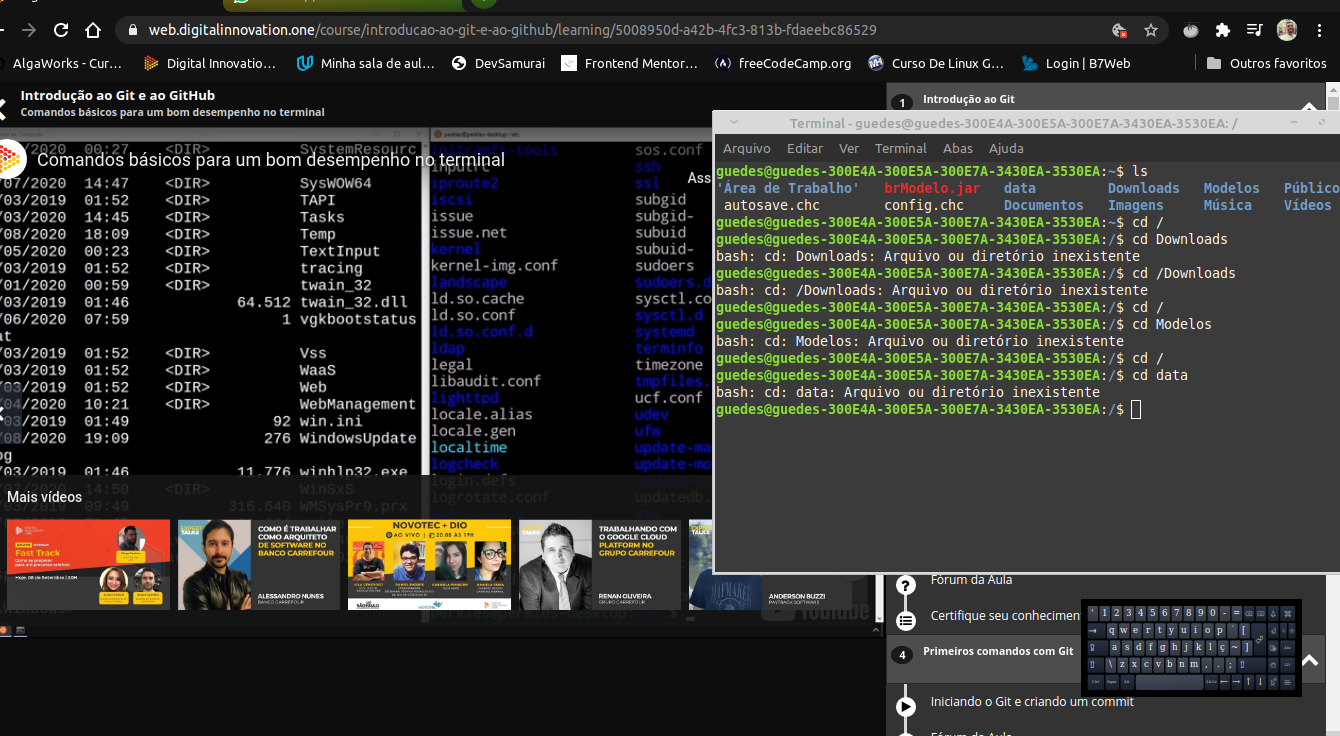1340x736 pixels.
Task: Open the Arquivo menu in Terminal
Action: pos(747,148)
